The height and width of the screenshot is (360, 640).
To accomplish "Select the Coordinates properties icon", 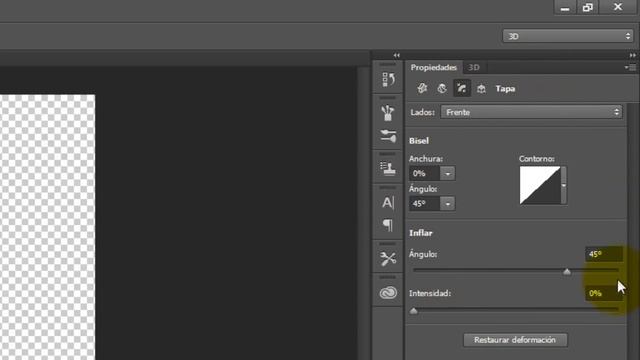I will point(481,88).
